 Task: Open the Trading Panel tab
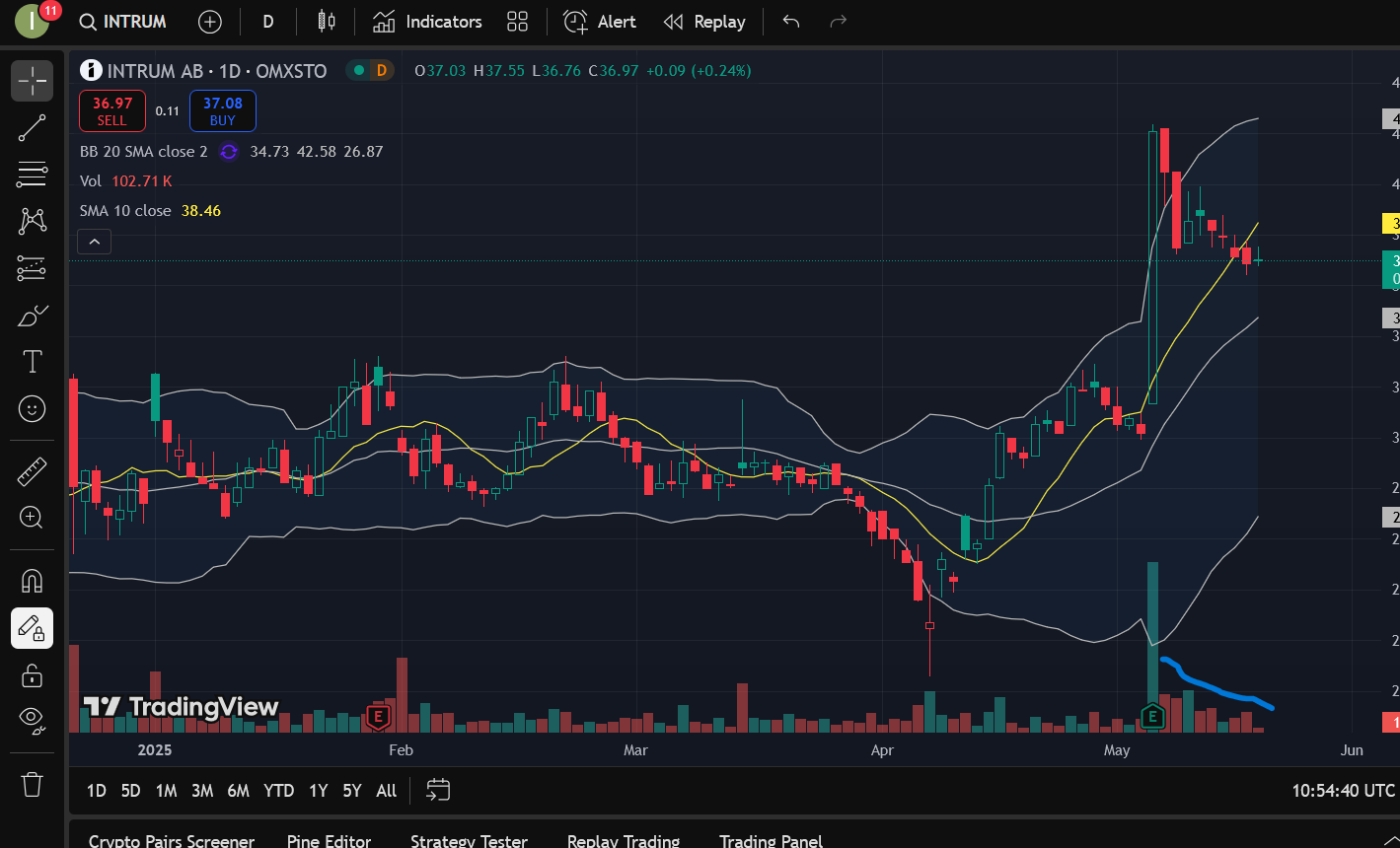(x=772, y=841)
